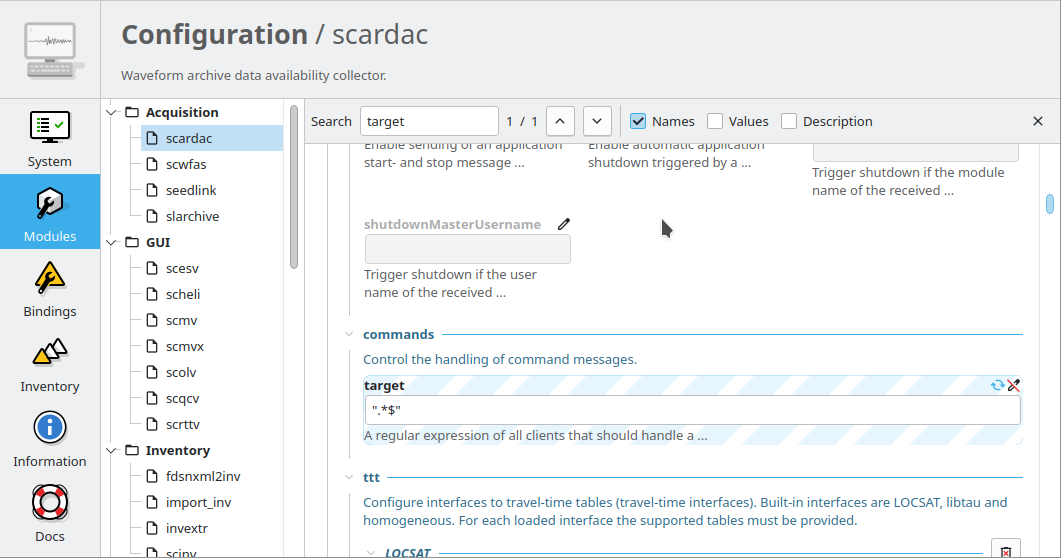Select the Modules sidebar tab
1061x558 pixels.
tap(49, 212)
